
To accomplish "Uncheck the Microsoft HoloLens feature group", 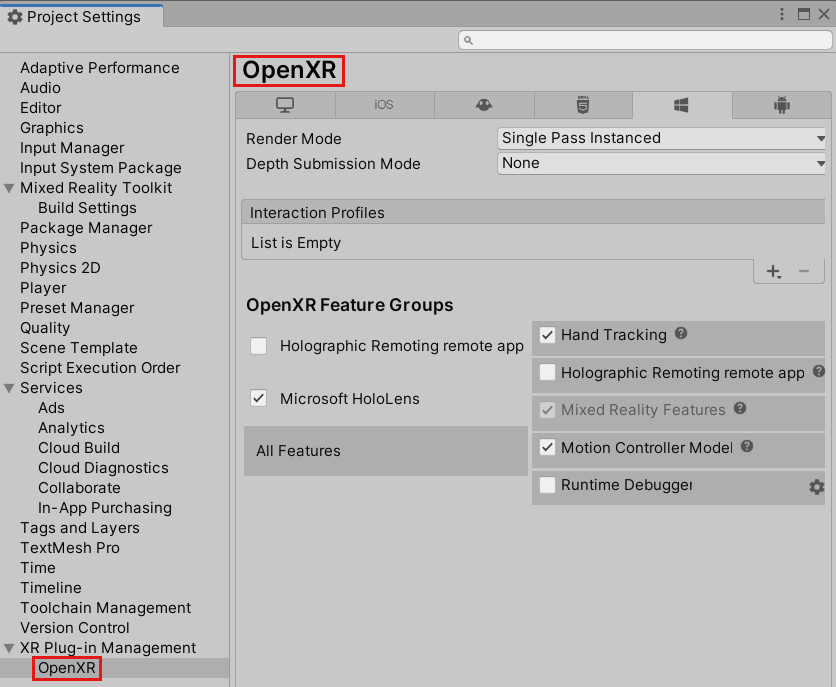I will coord(259,398).
